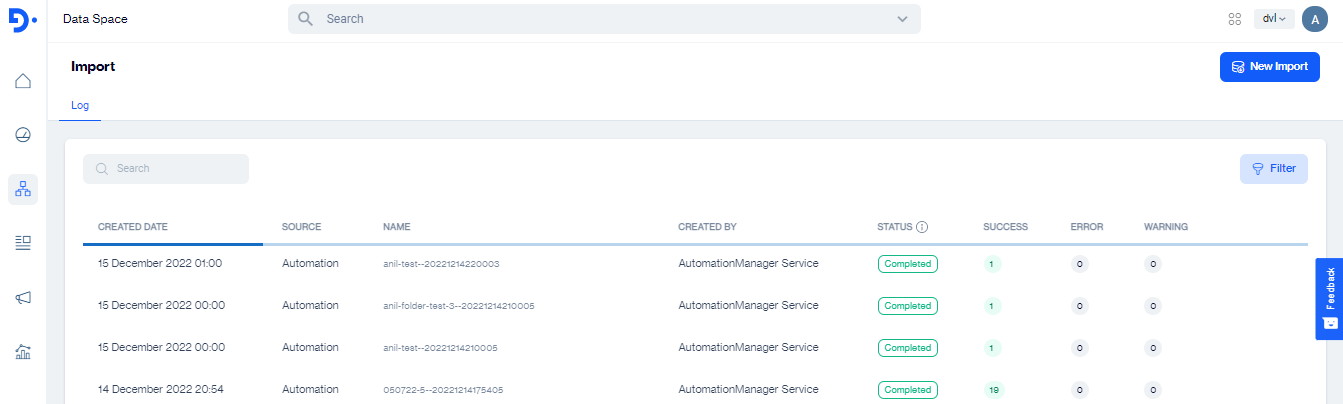Open the analytics chart icon in the sidebar

(23, 351)
